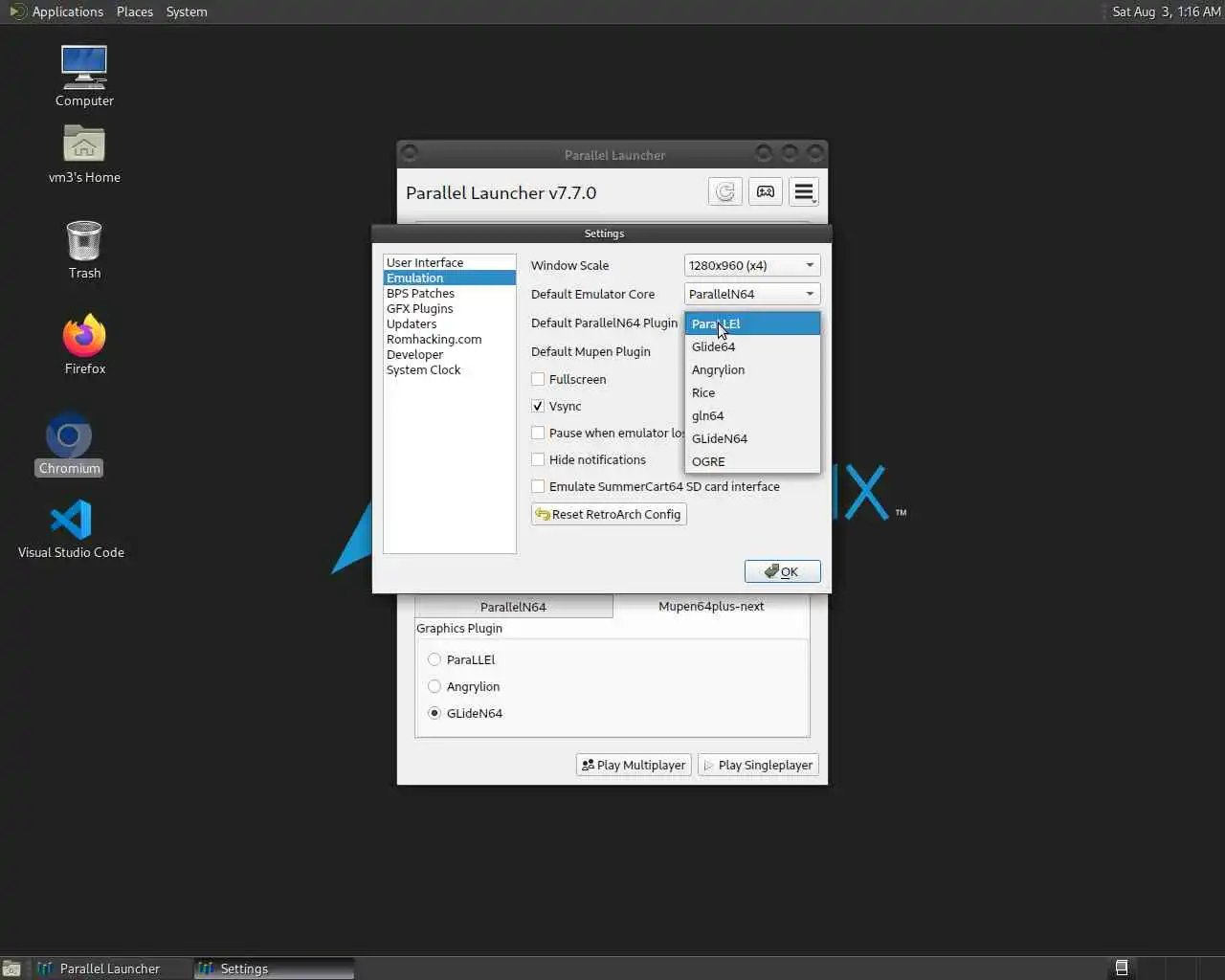Image resolution: width=1225 pixels, height=980 pixels.
Task: Choose Rice in the plugin dropdown list
Action: [752, 392]
